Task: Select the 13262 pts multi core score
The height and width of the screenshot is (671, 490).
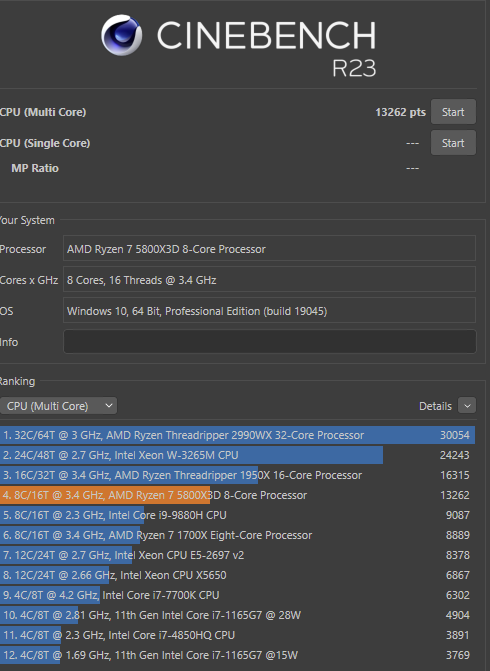Action: click(x=400, y=112)
